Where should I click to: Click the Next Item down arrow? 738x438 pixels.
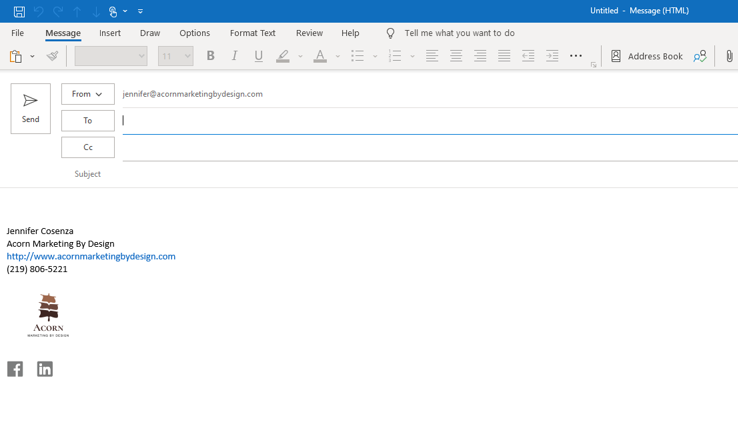coord(96,12)
